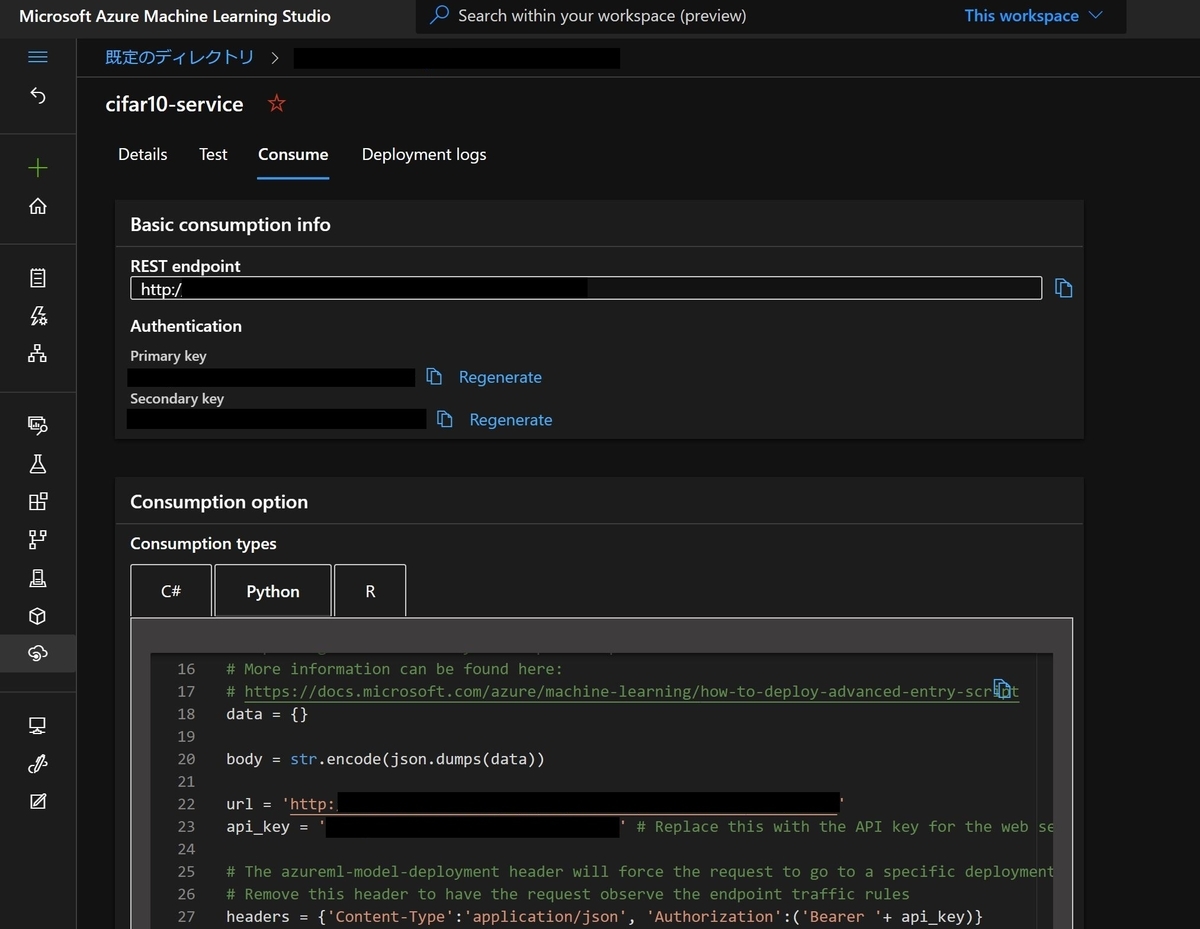Go to Home via house icon
This screenshot has height=929, width=1200.
[37, 206]
